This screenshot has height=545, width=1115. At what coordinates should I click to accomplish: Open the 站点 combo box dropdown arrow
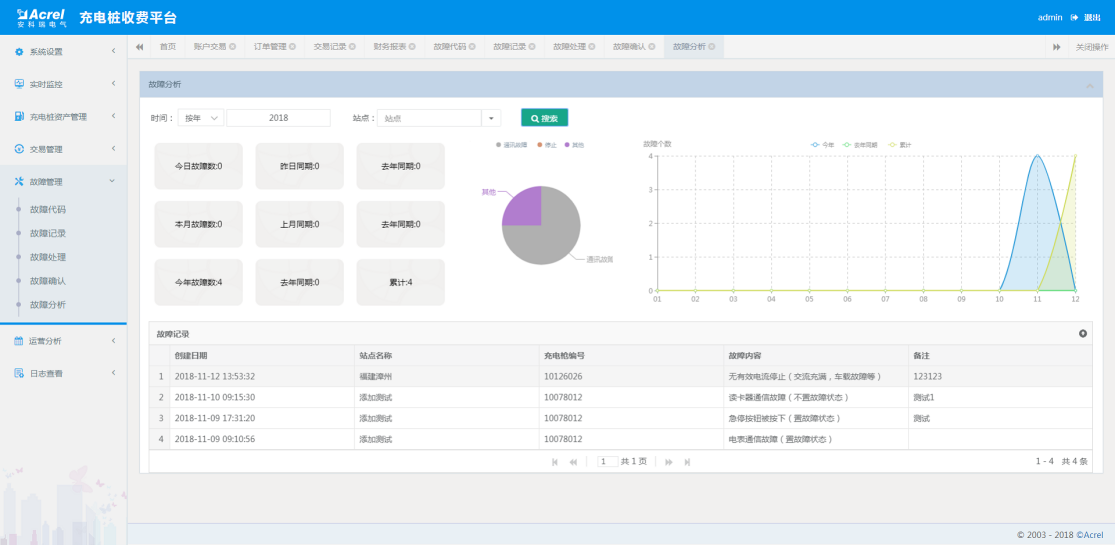tap(491, 118)
